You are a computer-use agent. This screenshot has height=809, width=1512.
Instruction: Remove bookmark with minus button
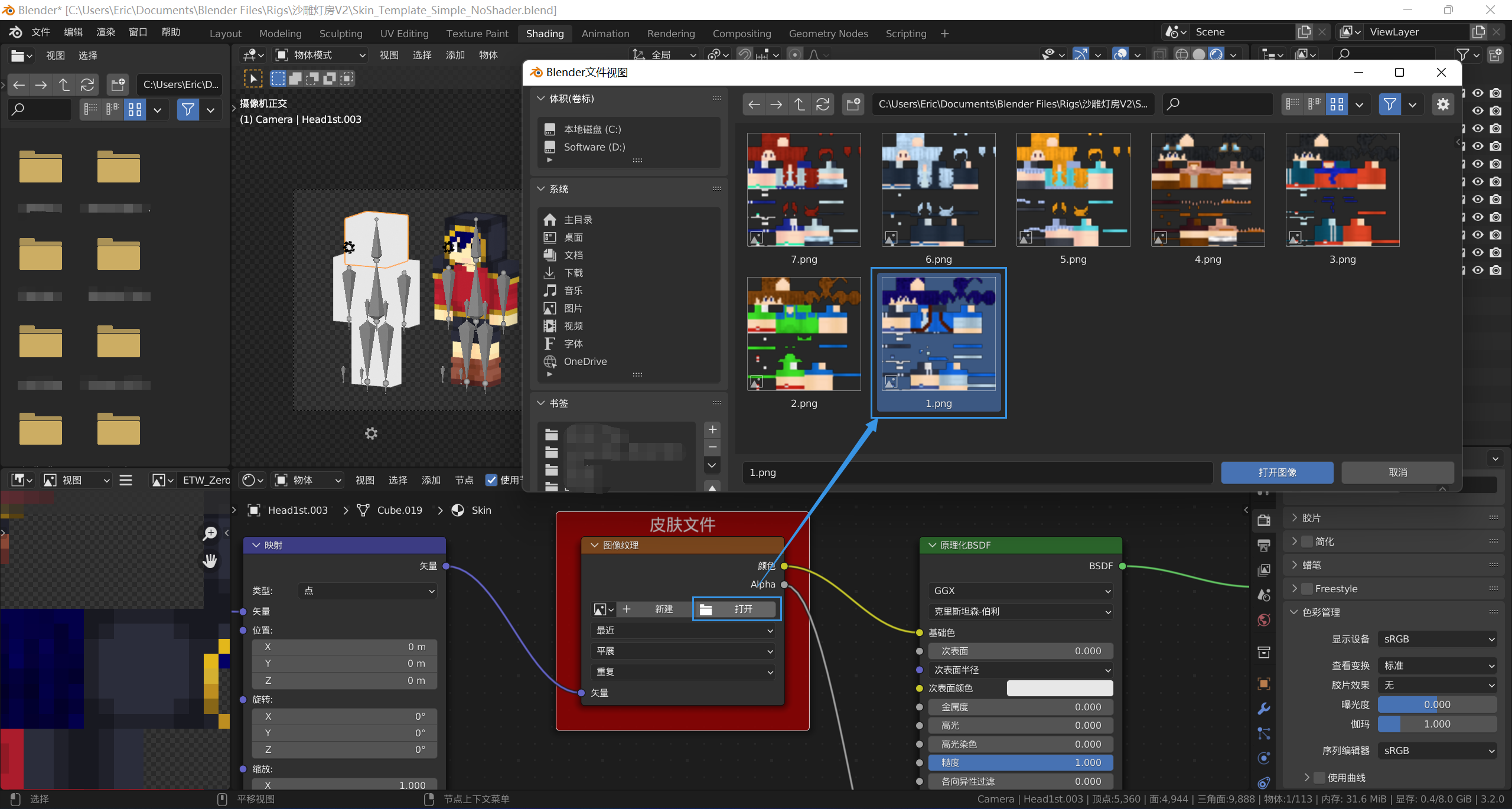[713, 447]
